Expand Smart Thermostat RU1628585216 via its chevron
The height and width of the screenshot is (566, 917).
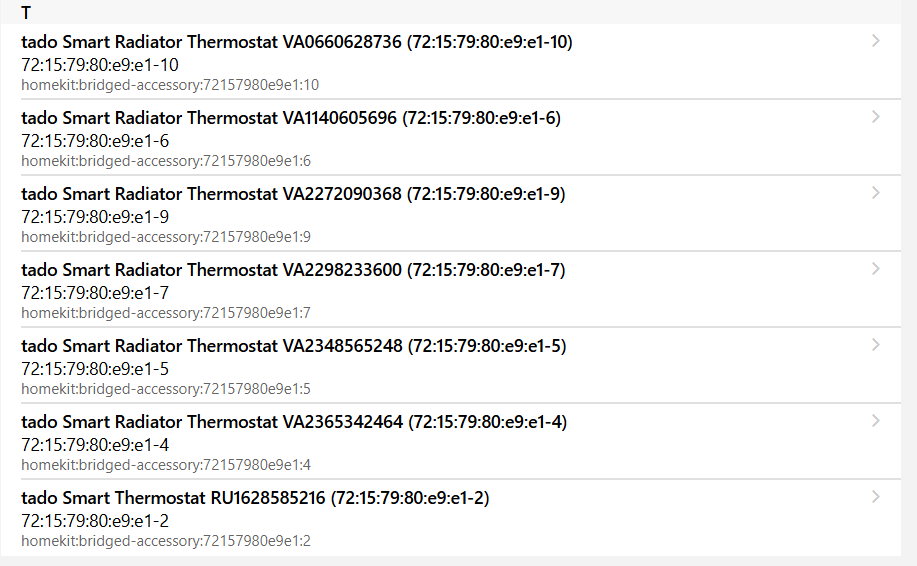tap(876, 497)
